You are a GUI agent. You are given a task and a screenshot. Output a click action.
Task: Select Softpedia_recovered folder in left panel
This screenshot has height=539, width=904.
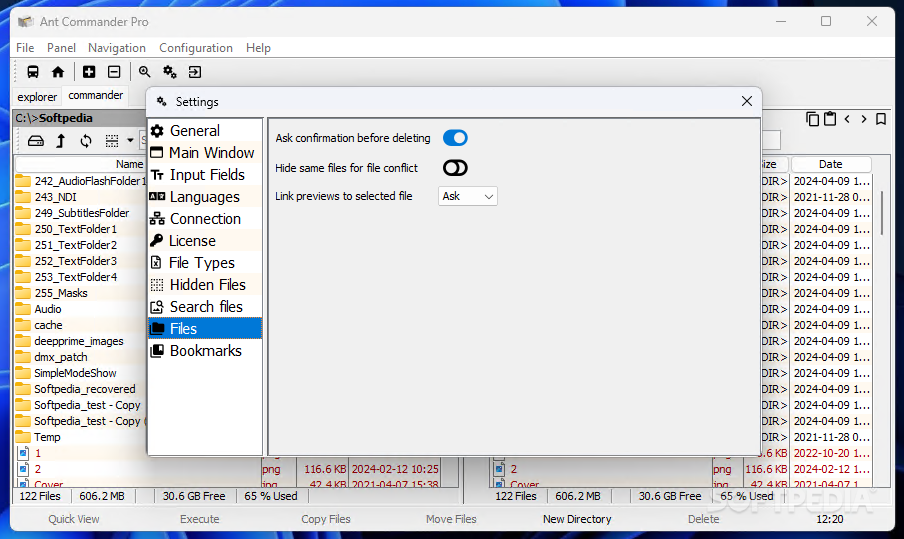pos(84,390)
